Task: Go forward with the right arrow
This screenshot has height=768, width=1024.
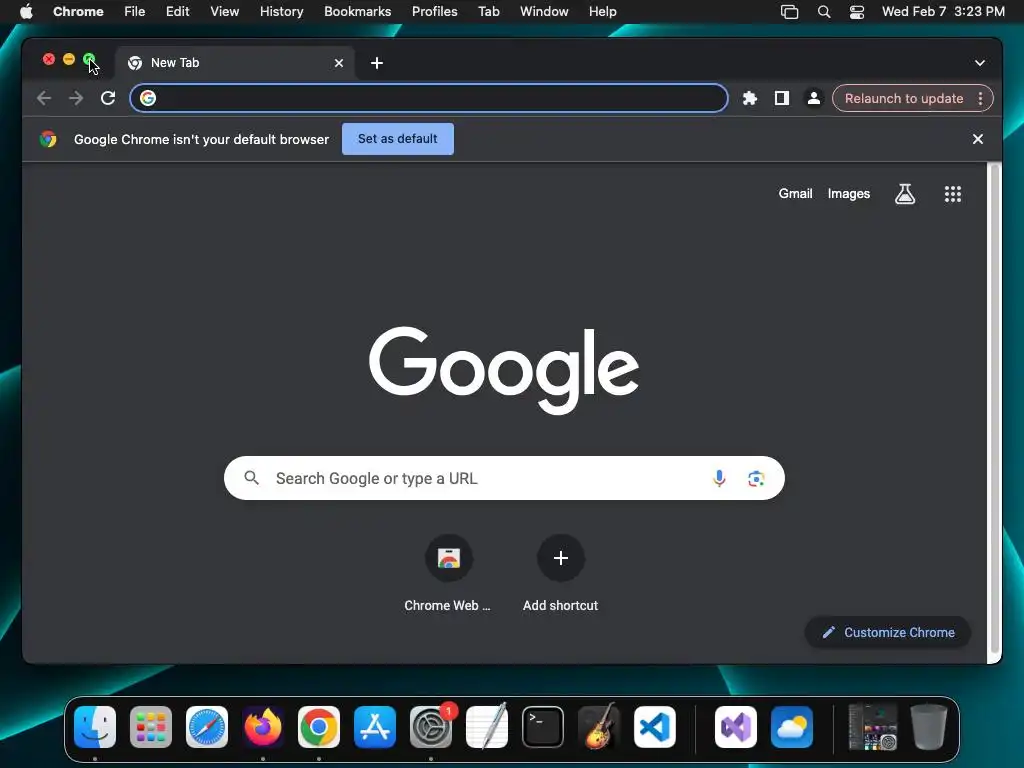Action: tap(76, 99)
